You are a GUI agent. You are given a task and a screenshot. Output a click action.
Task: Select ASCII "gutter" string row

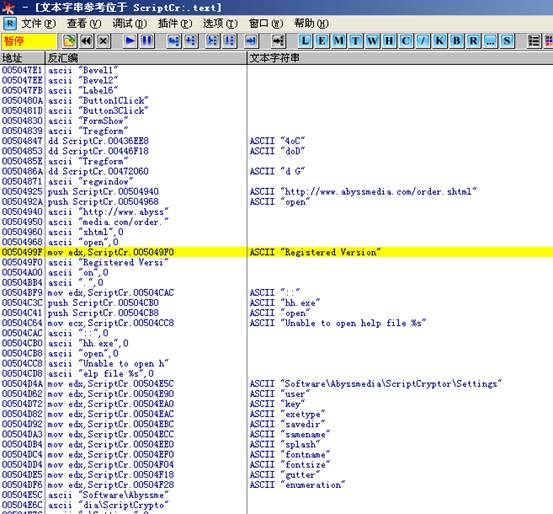276,475
